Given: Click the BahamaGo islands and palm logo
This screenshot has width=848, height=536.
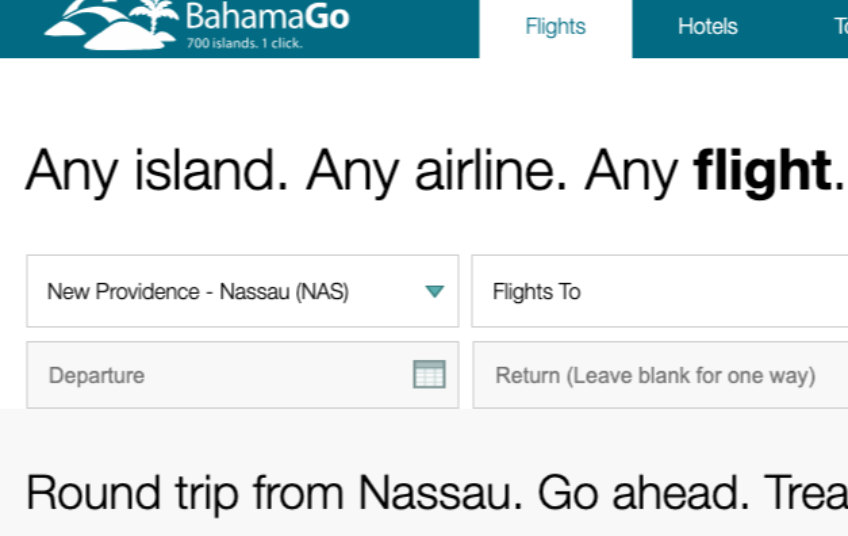Looking at the screenshot, I should pyautogui.click(x=112, y=24).
